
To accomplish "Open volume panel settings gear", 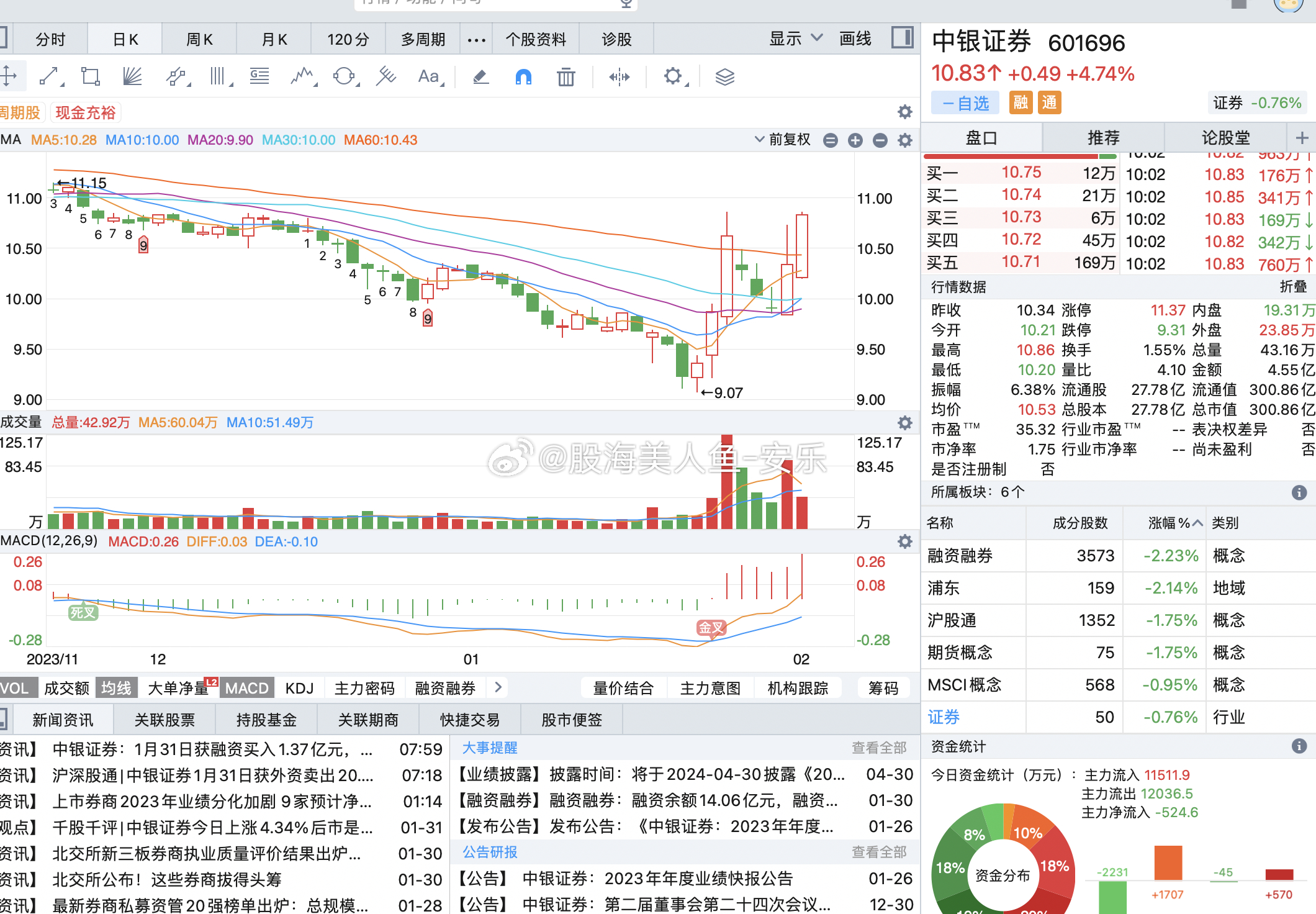I will coord(905,423).
